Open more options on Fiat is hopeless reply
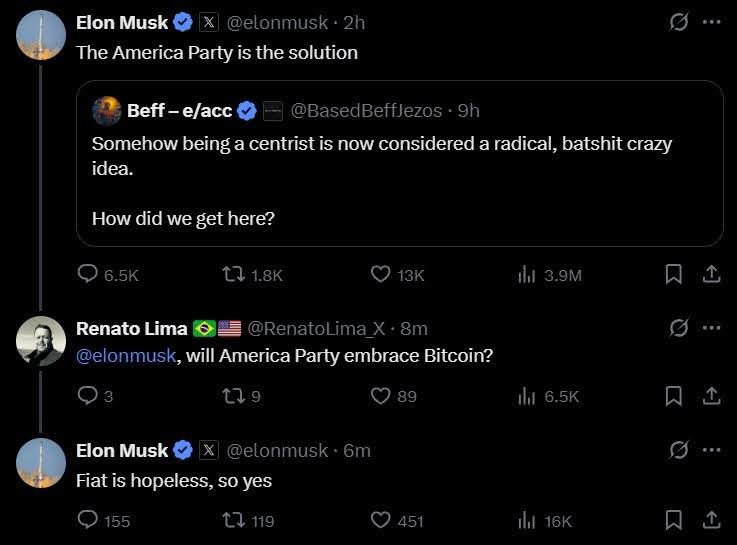737x545 pixels. [711, 450]
